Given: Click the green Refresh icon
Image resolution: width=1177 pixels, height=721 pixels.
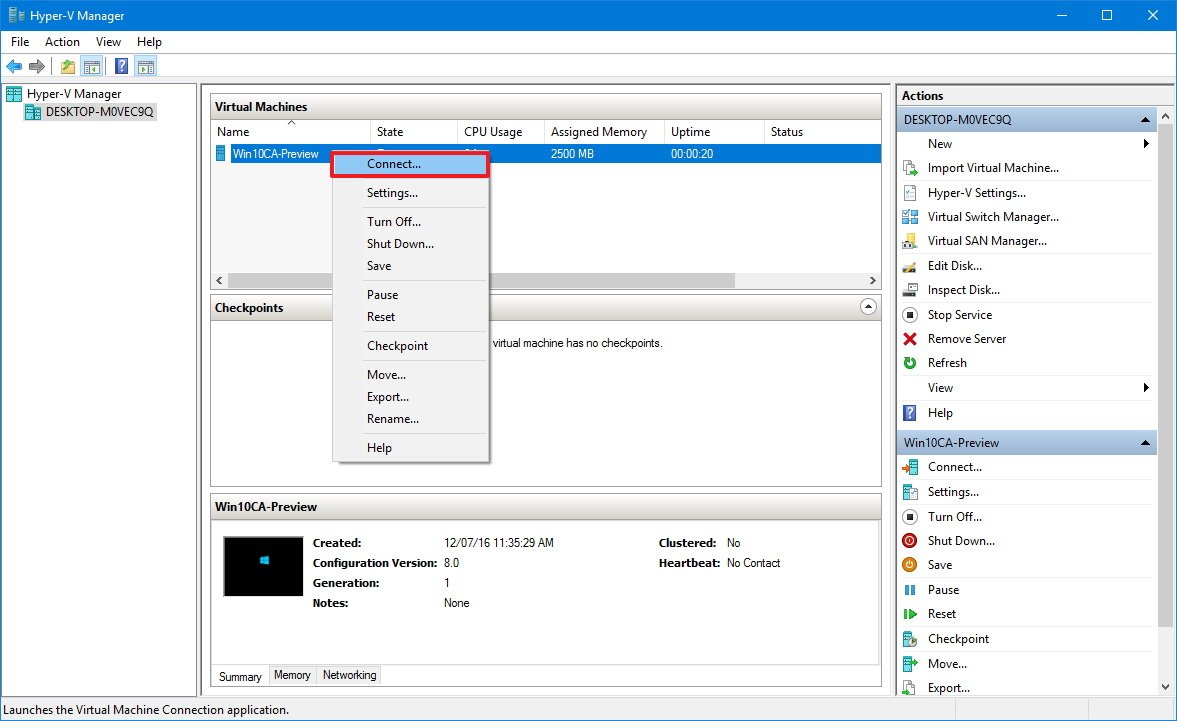Looking at the screenshot, I should tap(910, 363).
